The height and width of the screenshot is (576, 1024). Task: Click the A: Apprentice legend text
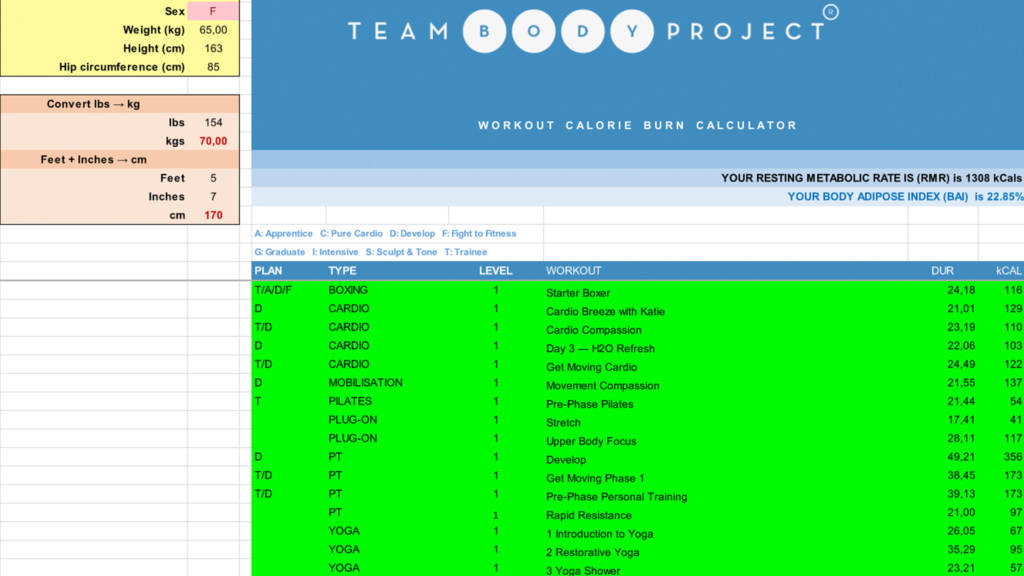(x=283, y=233)
